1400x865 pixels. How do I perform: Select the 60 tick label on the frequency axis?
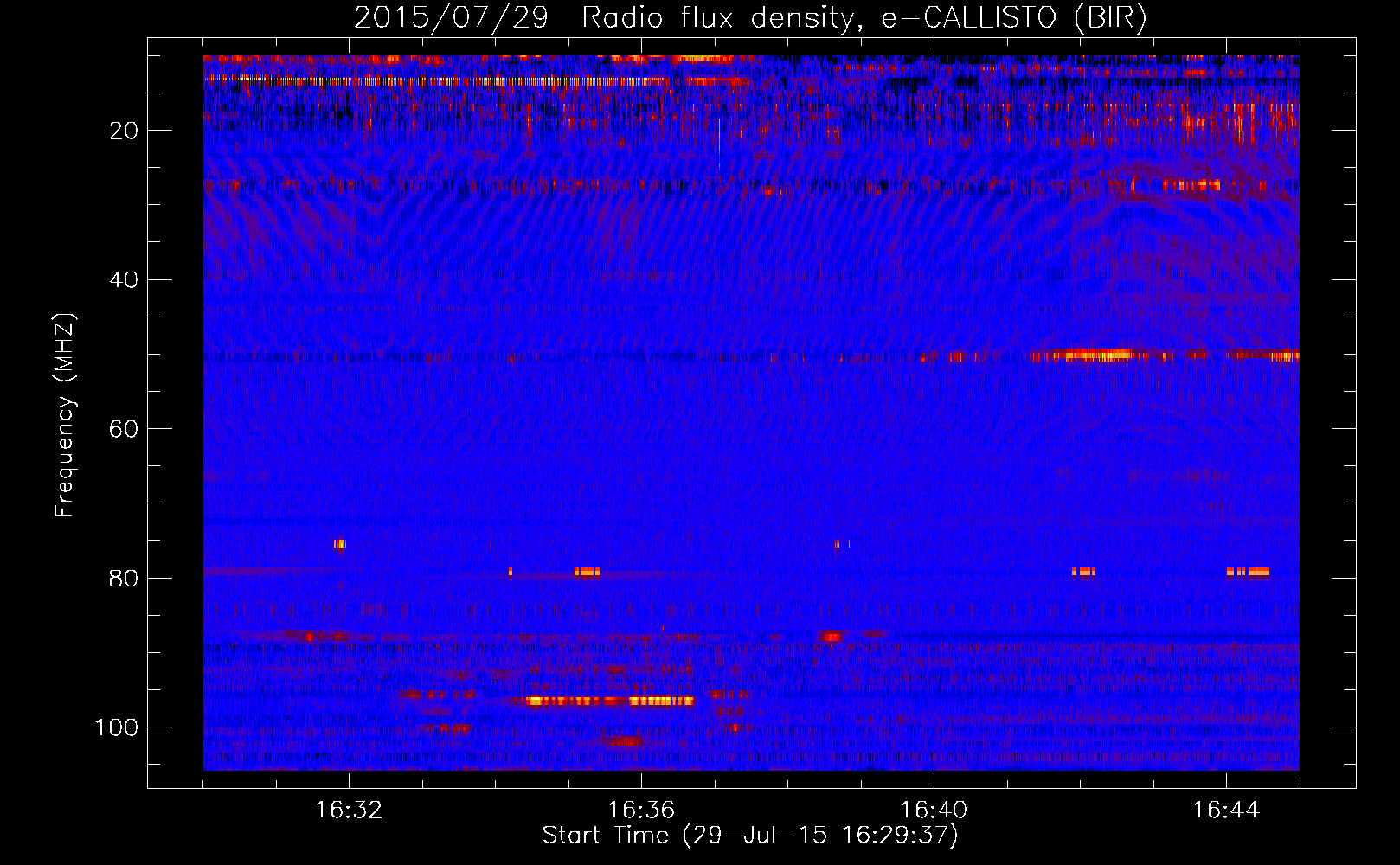(x=125, y=429)
